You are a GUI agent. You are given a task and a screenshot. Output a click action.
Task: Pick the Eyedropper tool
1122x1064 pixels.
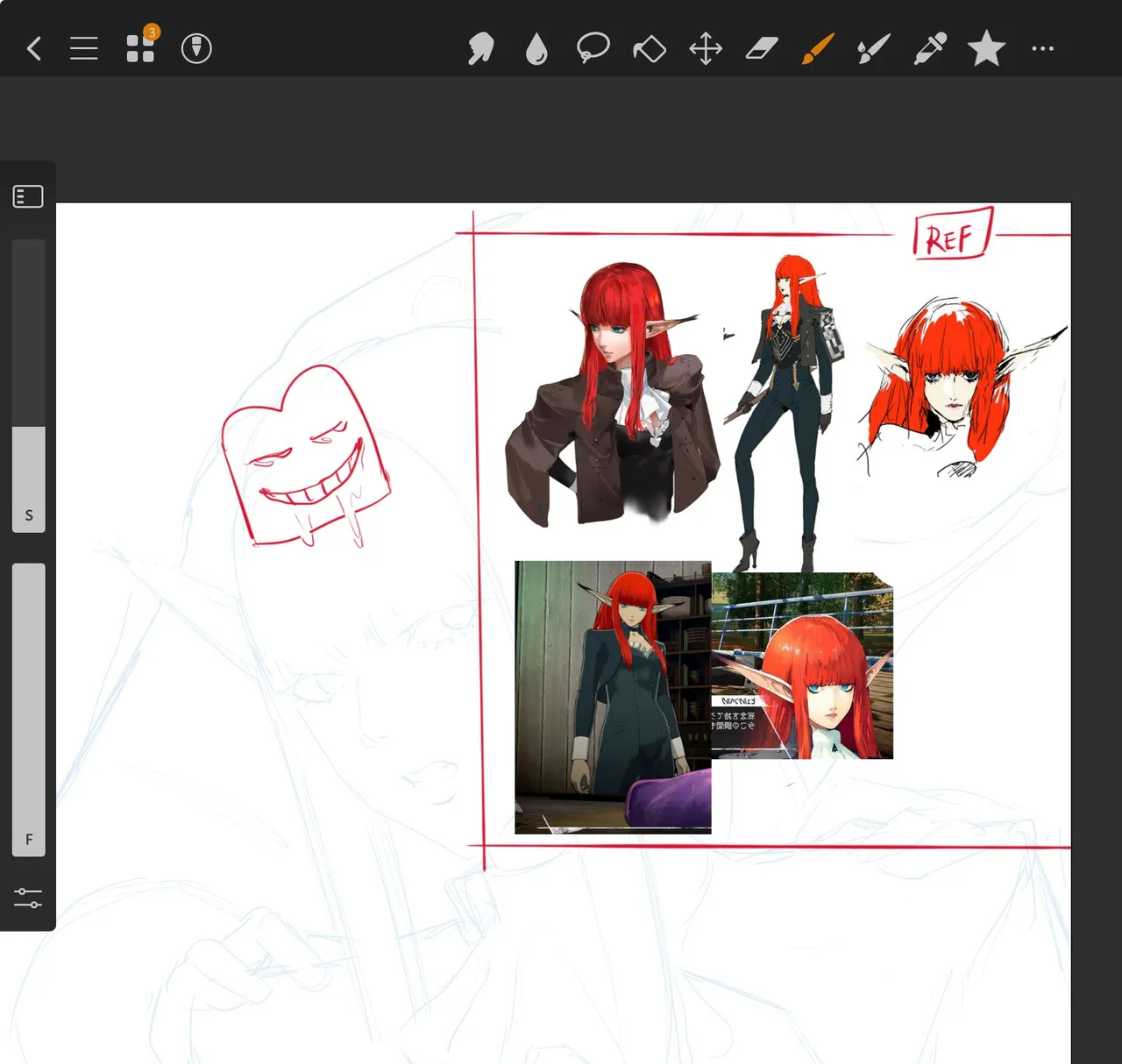[x=930, y=48]
